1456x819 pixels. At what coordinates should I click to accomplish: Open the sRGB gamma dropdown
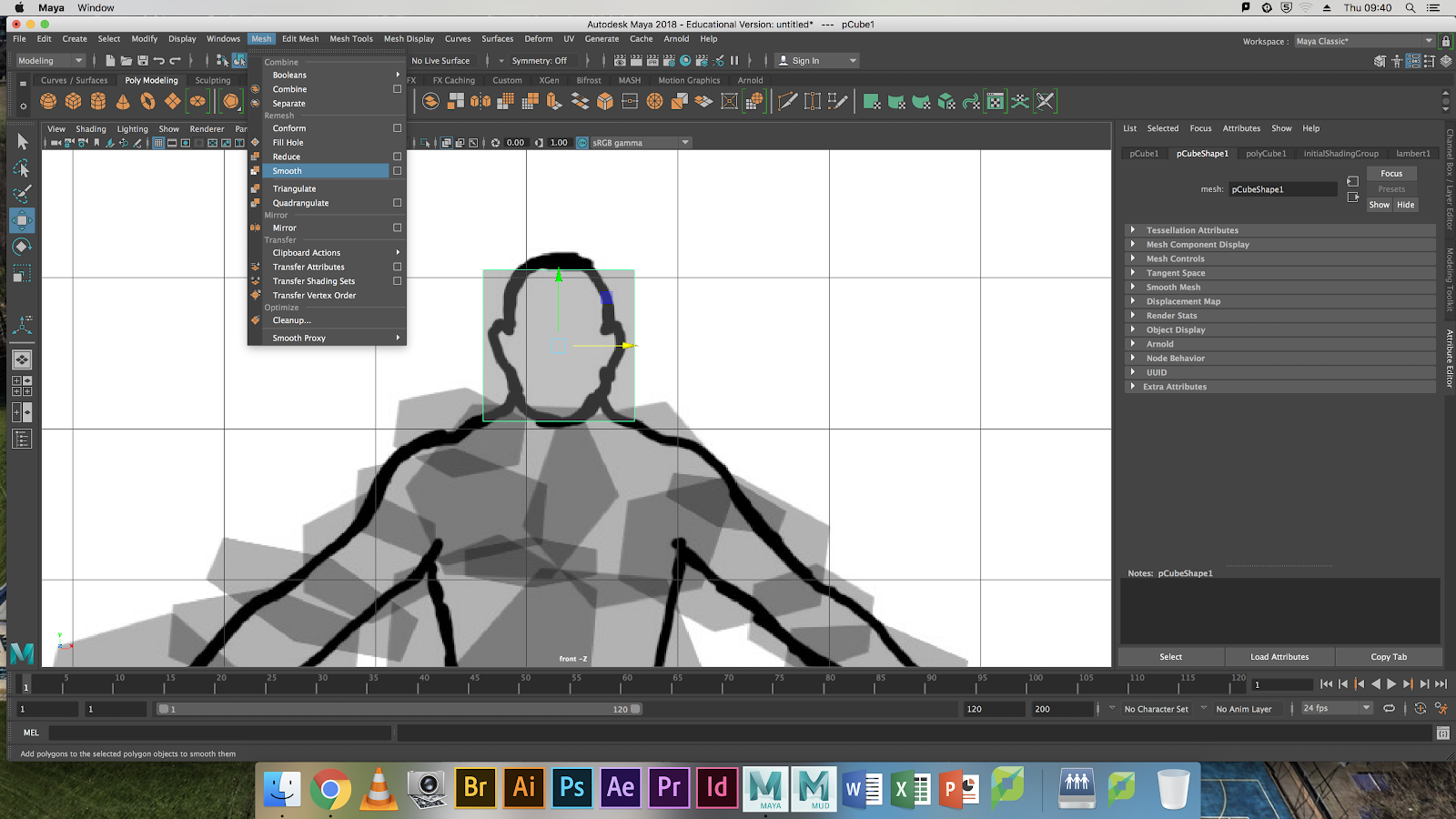(x=642, y=143)
